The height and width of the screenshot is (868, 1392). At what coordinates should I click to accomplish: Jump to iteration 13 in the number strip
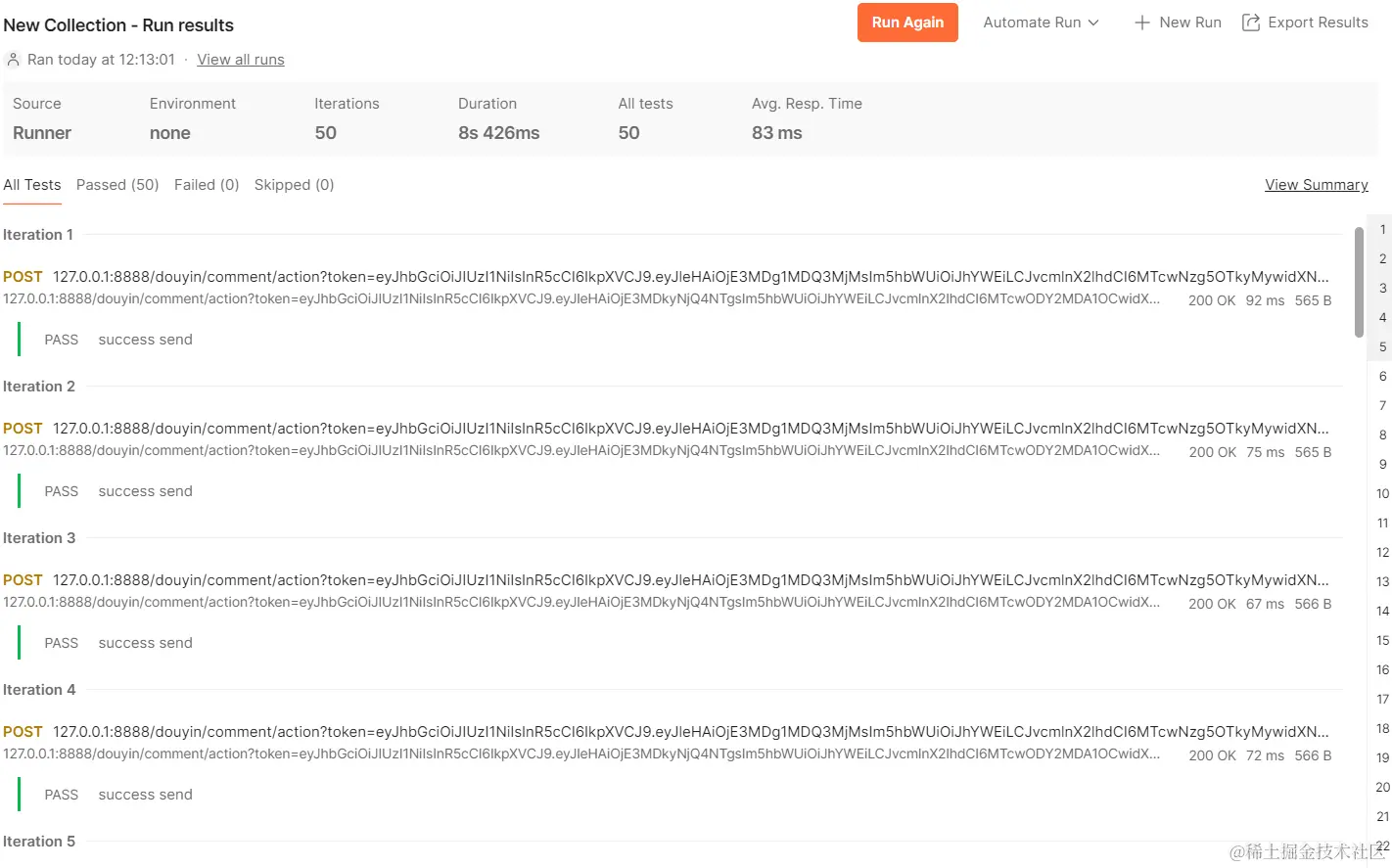point(1382,582)
